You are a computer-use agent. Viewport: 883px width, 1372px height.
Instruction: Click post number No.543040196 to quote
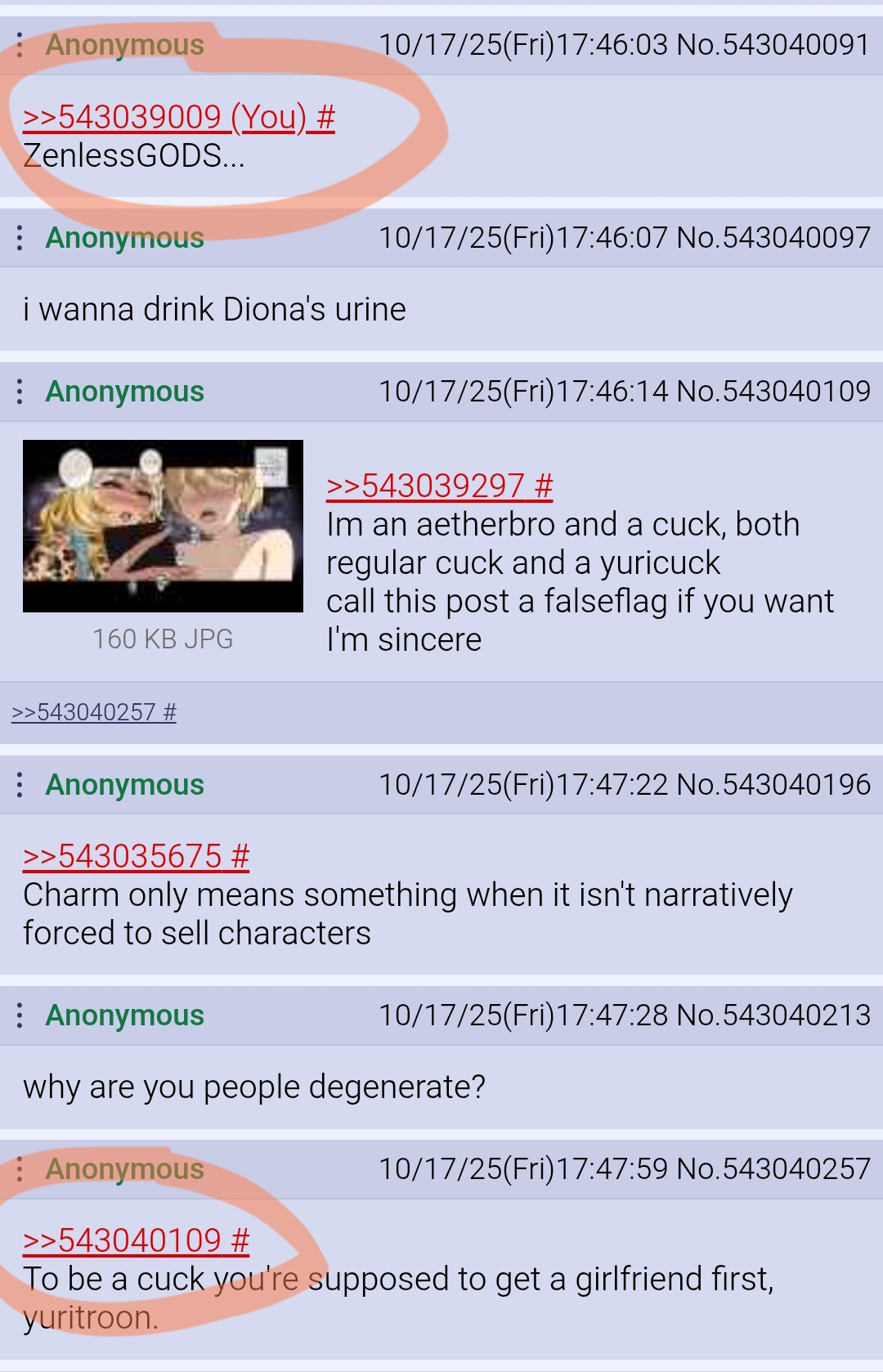pyautogui.click(x=773, y=785)
